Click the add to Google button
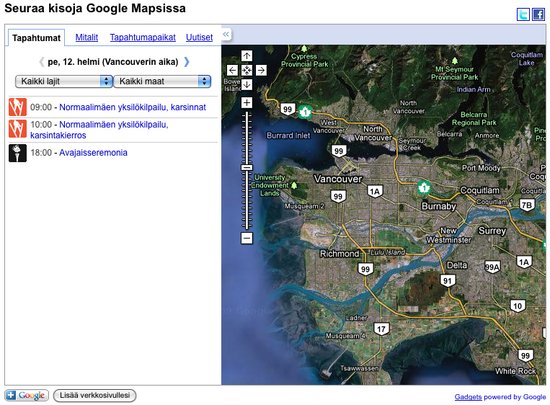The image size is (550, 405). point(27,396)
